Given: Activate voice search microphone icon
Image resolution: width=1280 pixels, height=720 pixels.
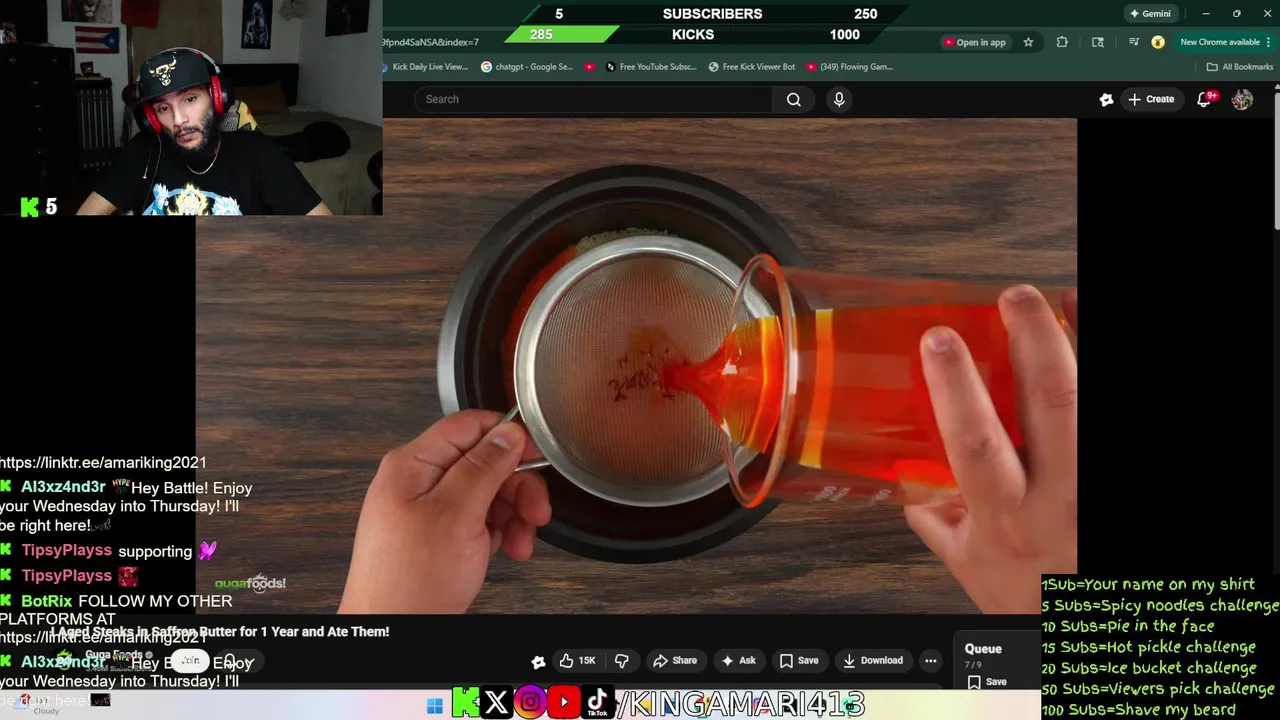Looking at the screenshot, I should point(839,99).
